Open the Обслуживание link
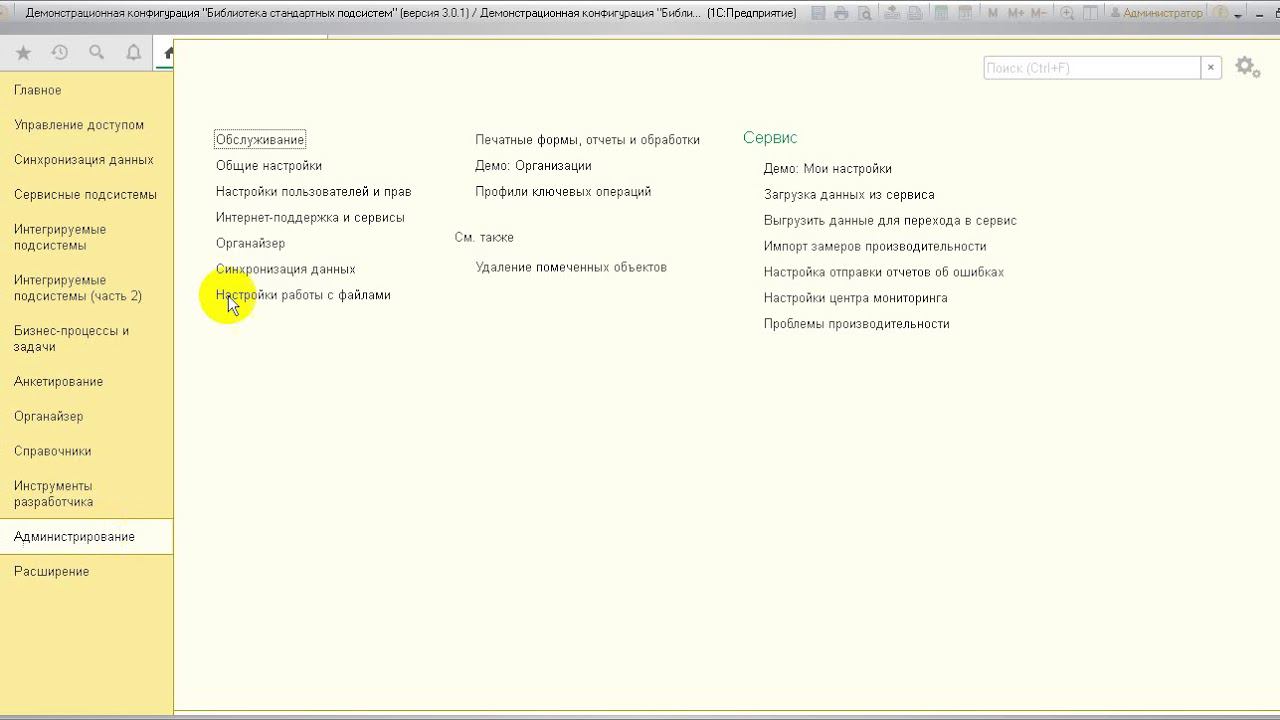Screen dimensions: 1280x720 [x=260, y=140]
